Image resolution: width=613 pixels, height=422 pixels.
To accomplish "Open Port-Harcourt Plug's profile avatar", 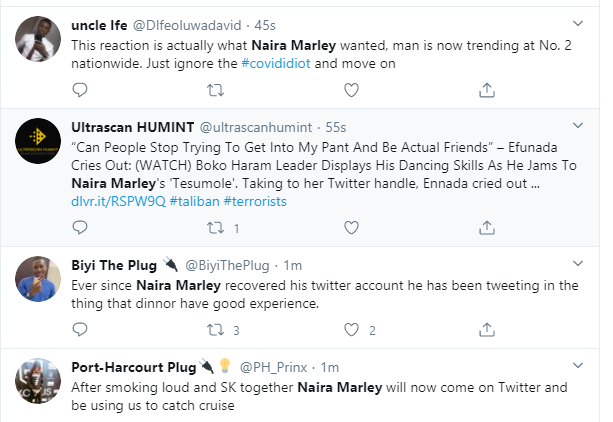I will pyautogui.click(x=37, y=381).
